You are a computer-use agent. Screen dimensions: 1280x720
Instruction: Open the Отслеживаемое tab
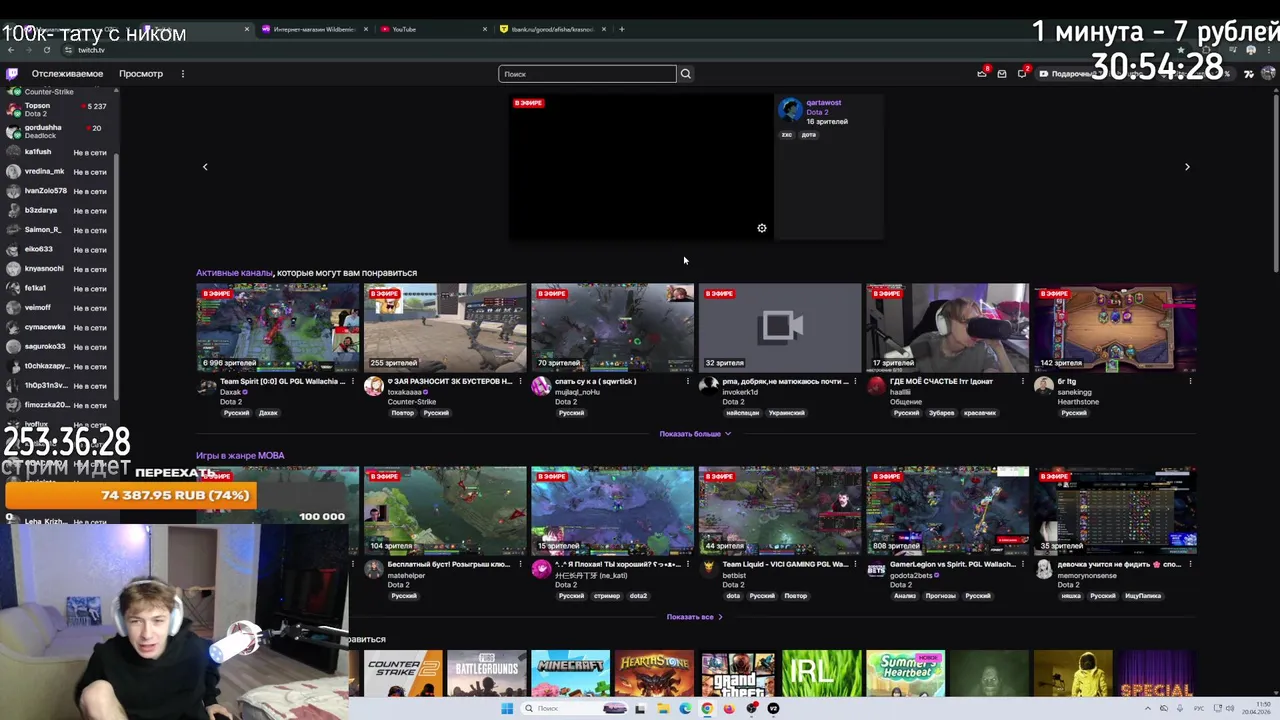pyautogui.click(x=67, y=74)
